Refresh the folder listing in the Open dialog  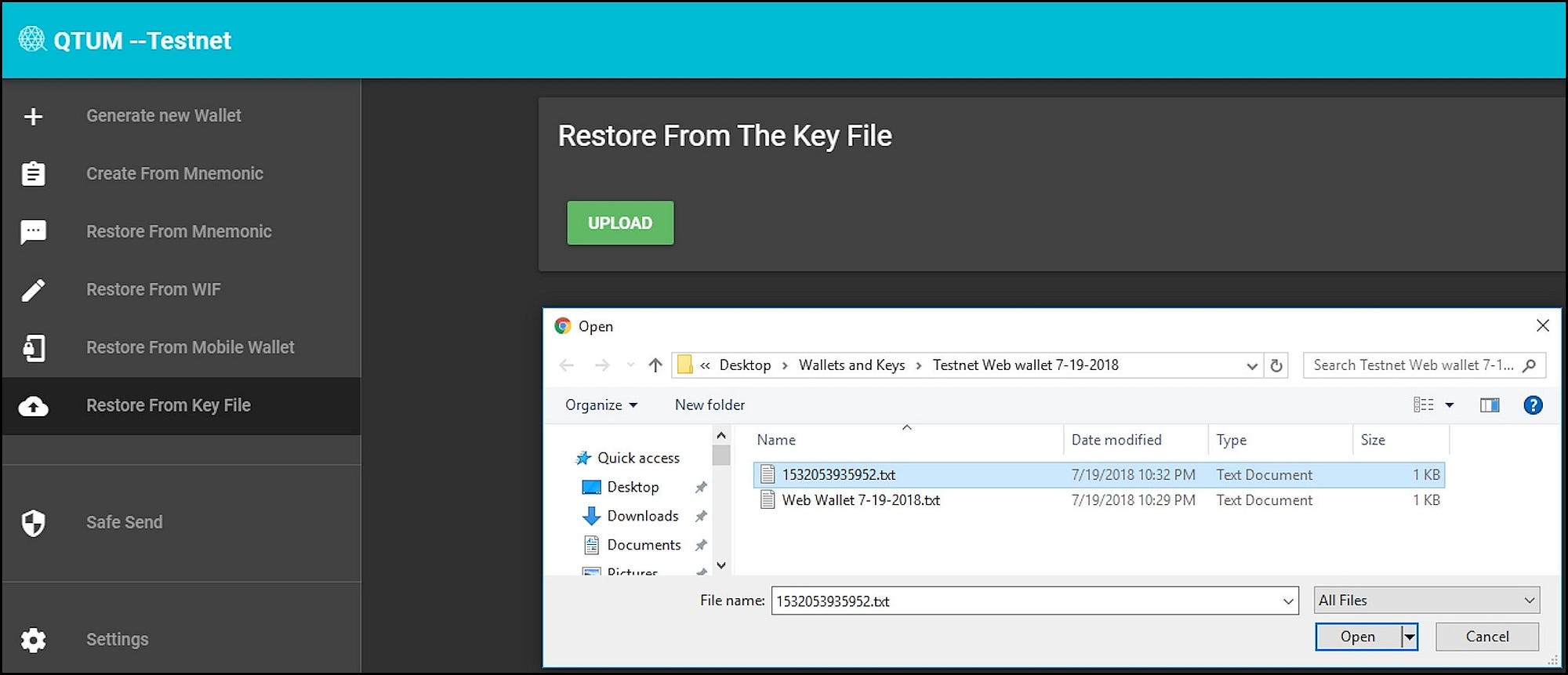coord(1276,365)
